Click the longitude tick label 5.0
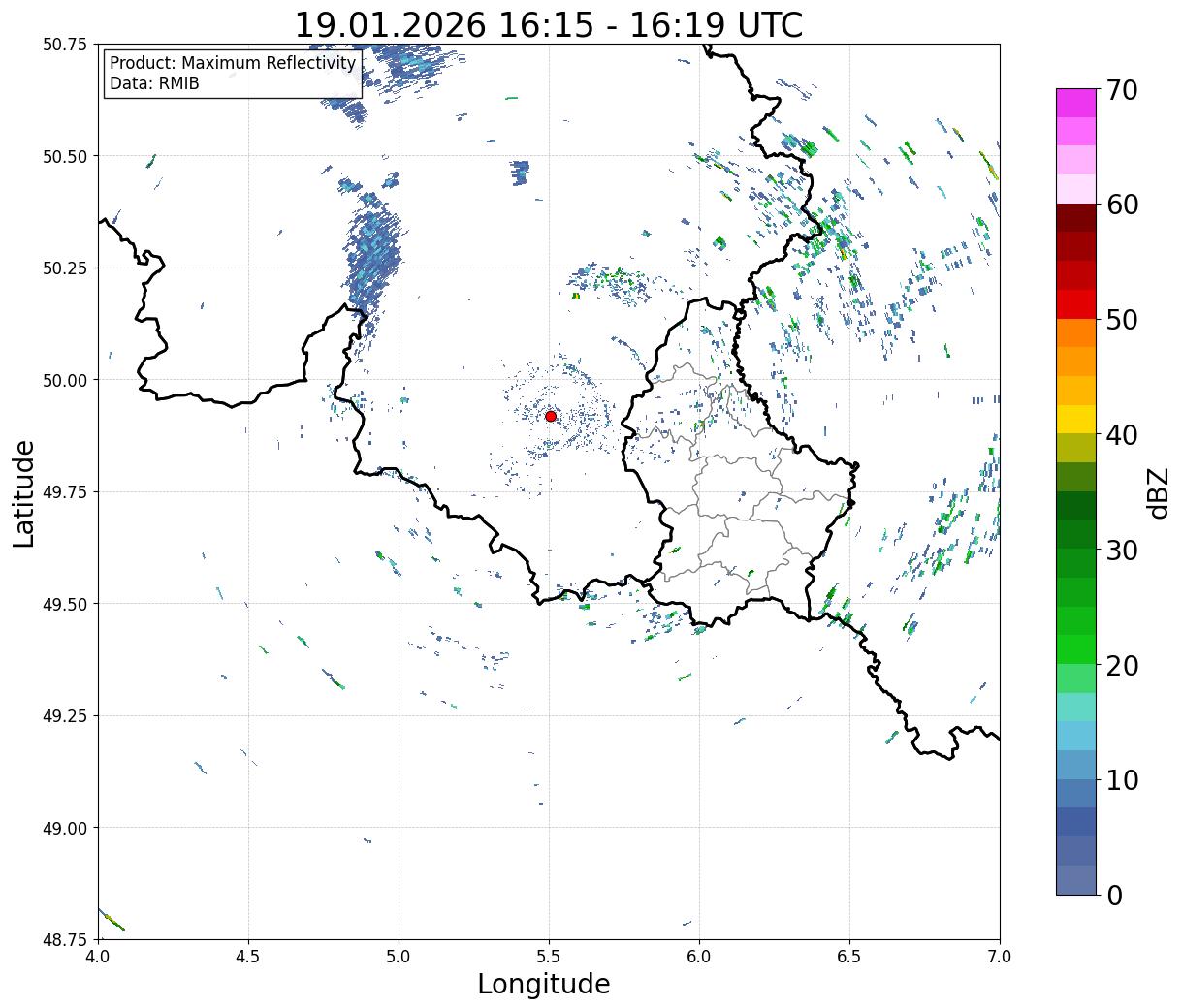The width and height of the screenshot is (1182, 1008). pos(399,957)
